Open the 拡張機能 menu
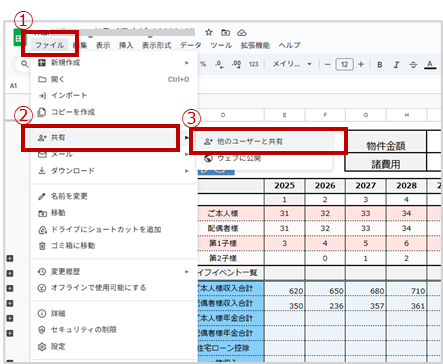This screenshot has width=443, height=364. (x=255, y=45)
